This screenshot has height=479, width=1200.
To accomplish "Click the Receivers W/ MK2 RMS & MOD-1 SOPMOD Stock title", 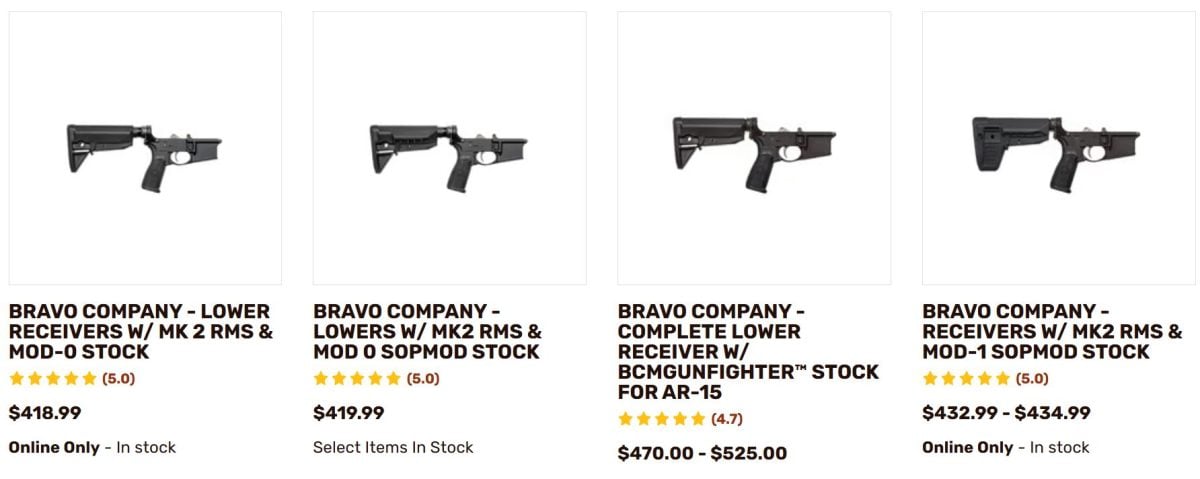I will 1052,332.
